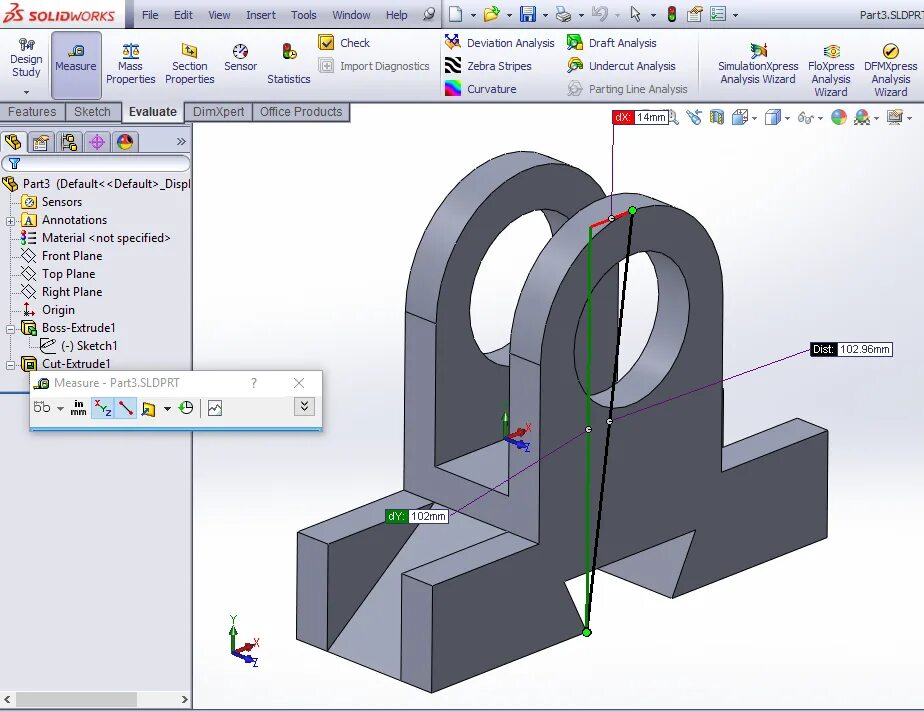Click the Save icon
This screenshot has width=924, height=712.
click(x=528, y=14)
